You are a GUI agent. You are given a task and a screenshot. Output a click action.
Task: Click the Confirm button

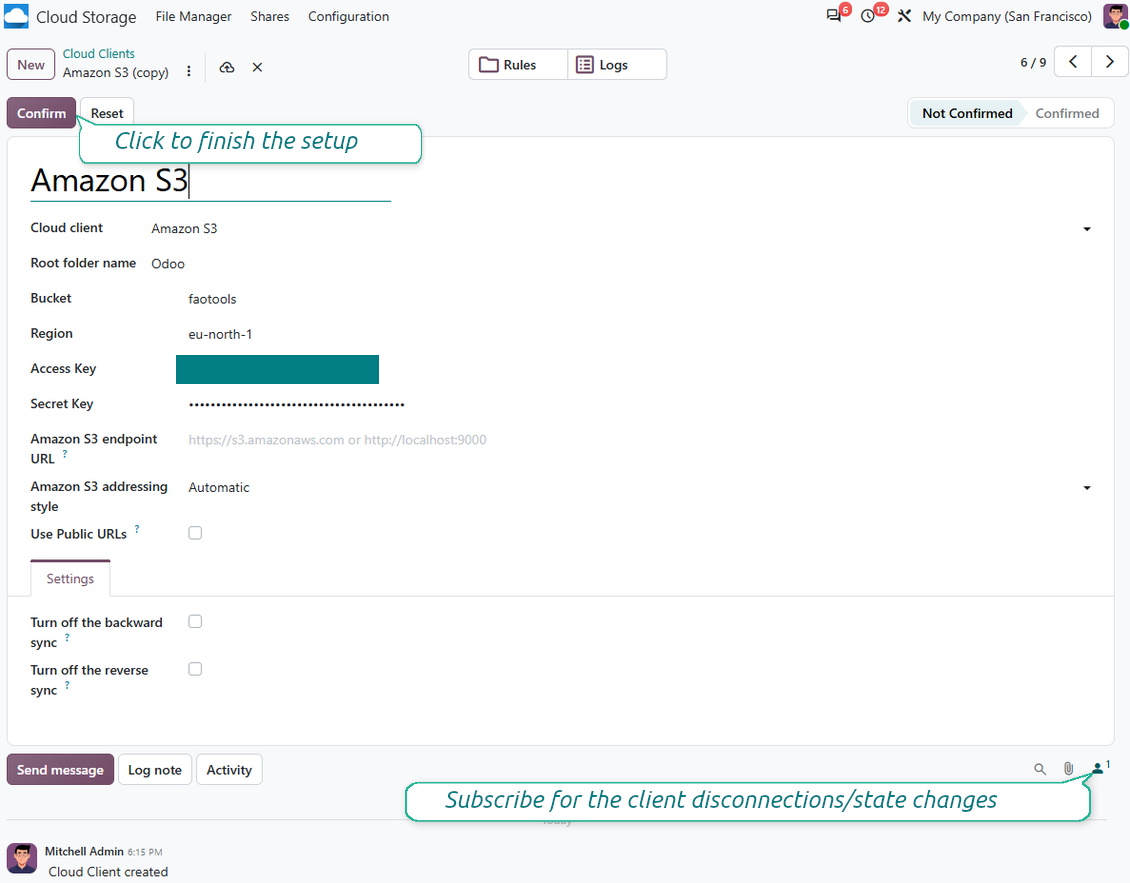(41, 113)
